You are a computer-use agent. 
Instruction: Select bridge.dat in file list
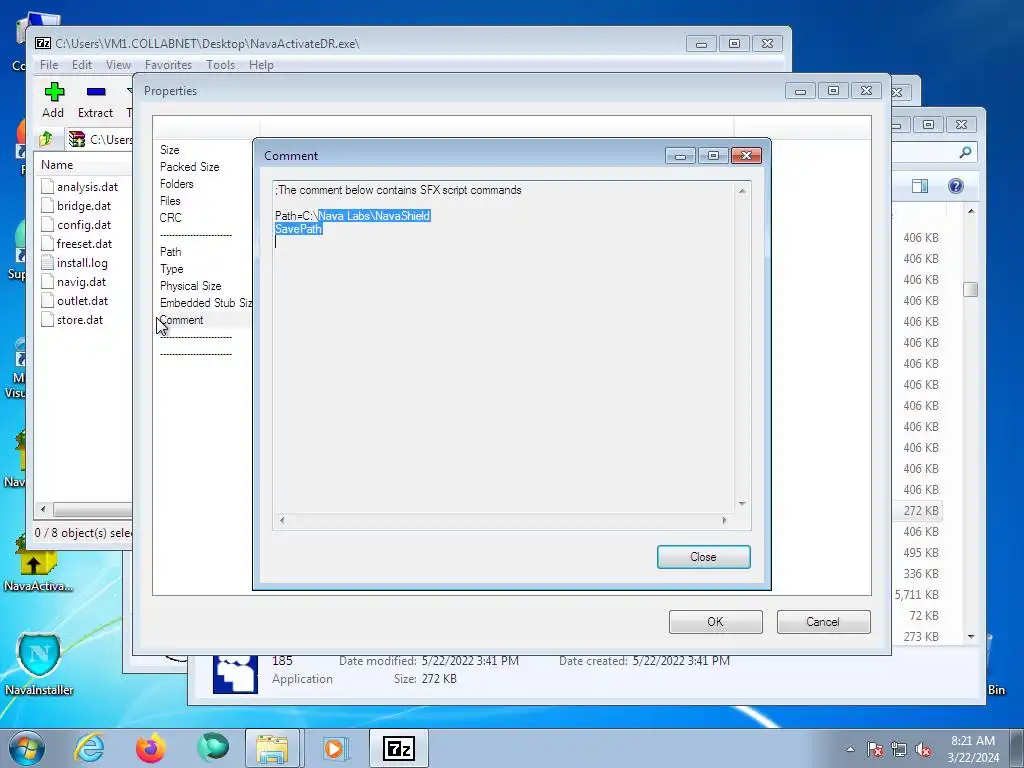point(84,206)
